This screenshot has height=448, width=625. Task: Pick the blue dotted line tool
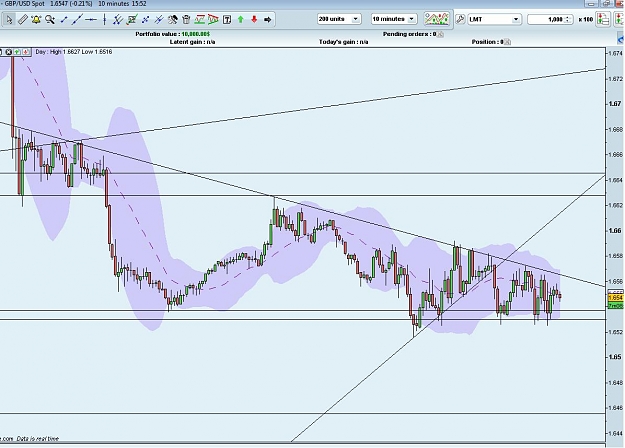[145, 19]
